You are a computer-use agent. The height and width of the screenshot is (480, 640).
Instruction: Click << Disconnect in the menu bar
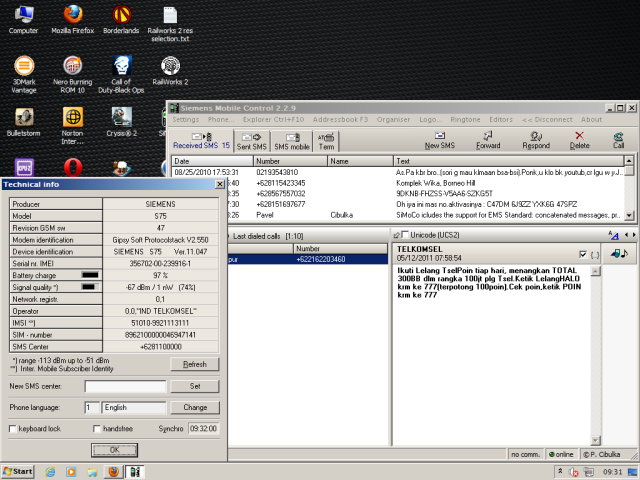click(547, 120)
